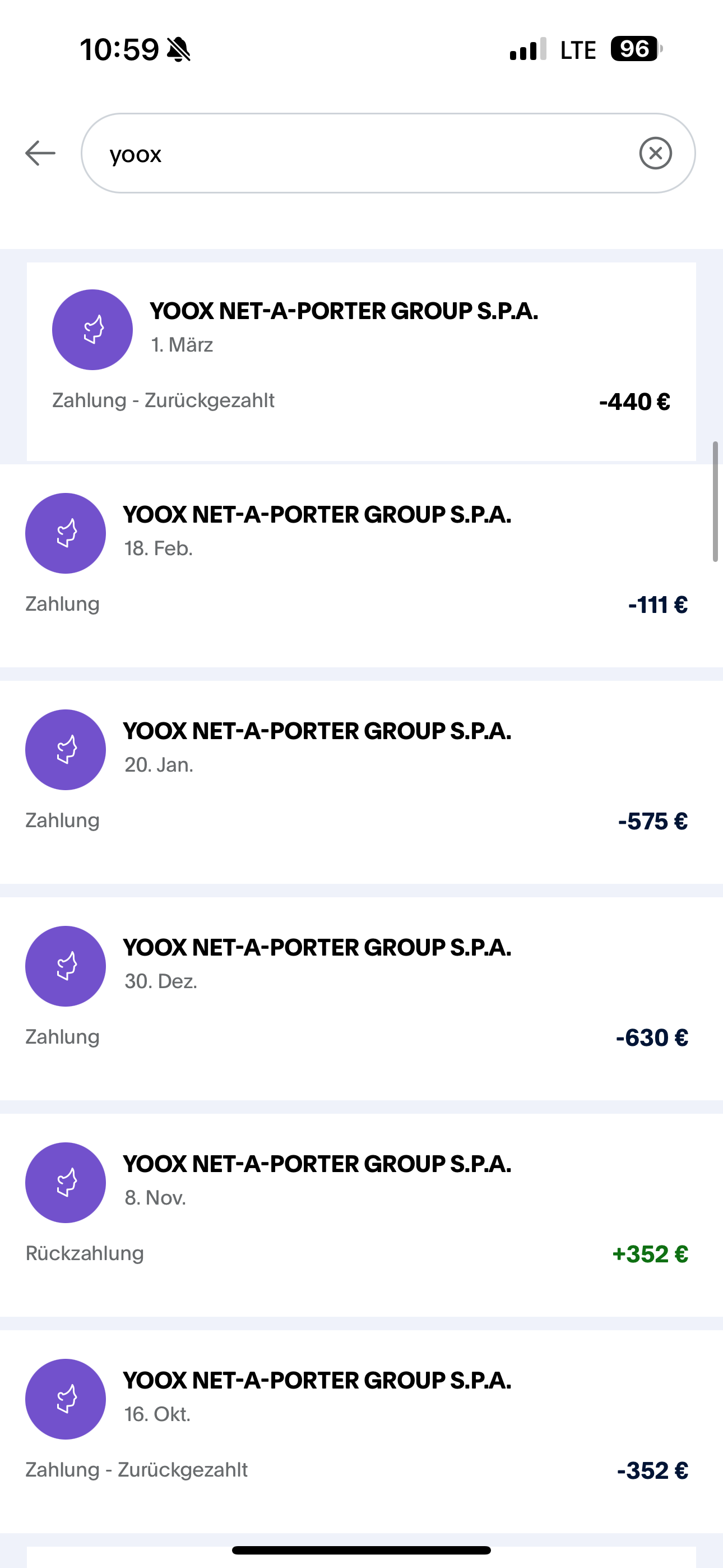Viewport: 723px width, 1568px height.
Task: Open the -111 € payment amount
Action: tap(657, 605)
